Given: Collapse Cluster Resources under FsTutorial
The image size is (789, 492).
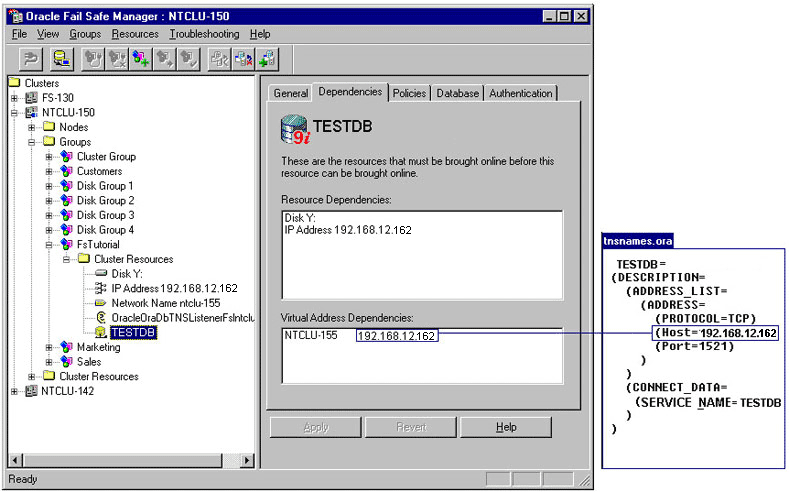Looking at the screenshot, I should click(66, 260).
